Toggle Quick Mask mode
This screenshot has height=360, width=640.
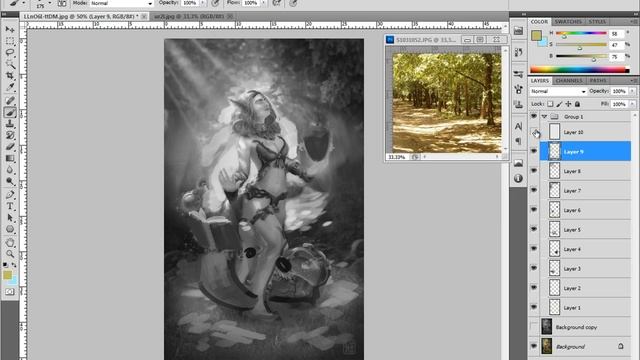[x=10, y=292]
